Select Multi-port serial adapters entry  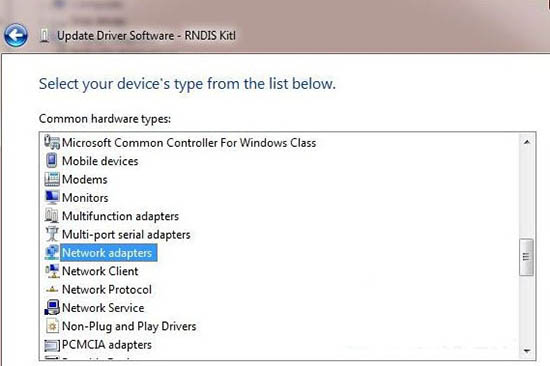coord(126,234)
